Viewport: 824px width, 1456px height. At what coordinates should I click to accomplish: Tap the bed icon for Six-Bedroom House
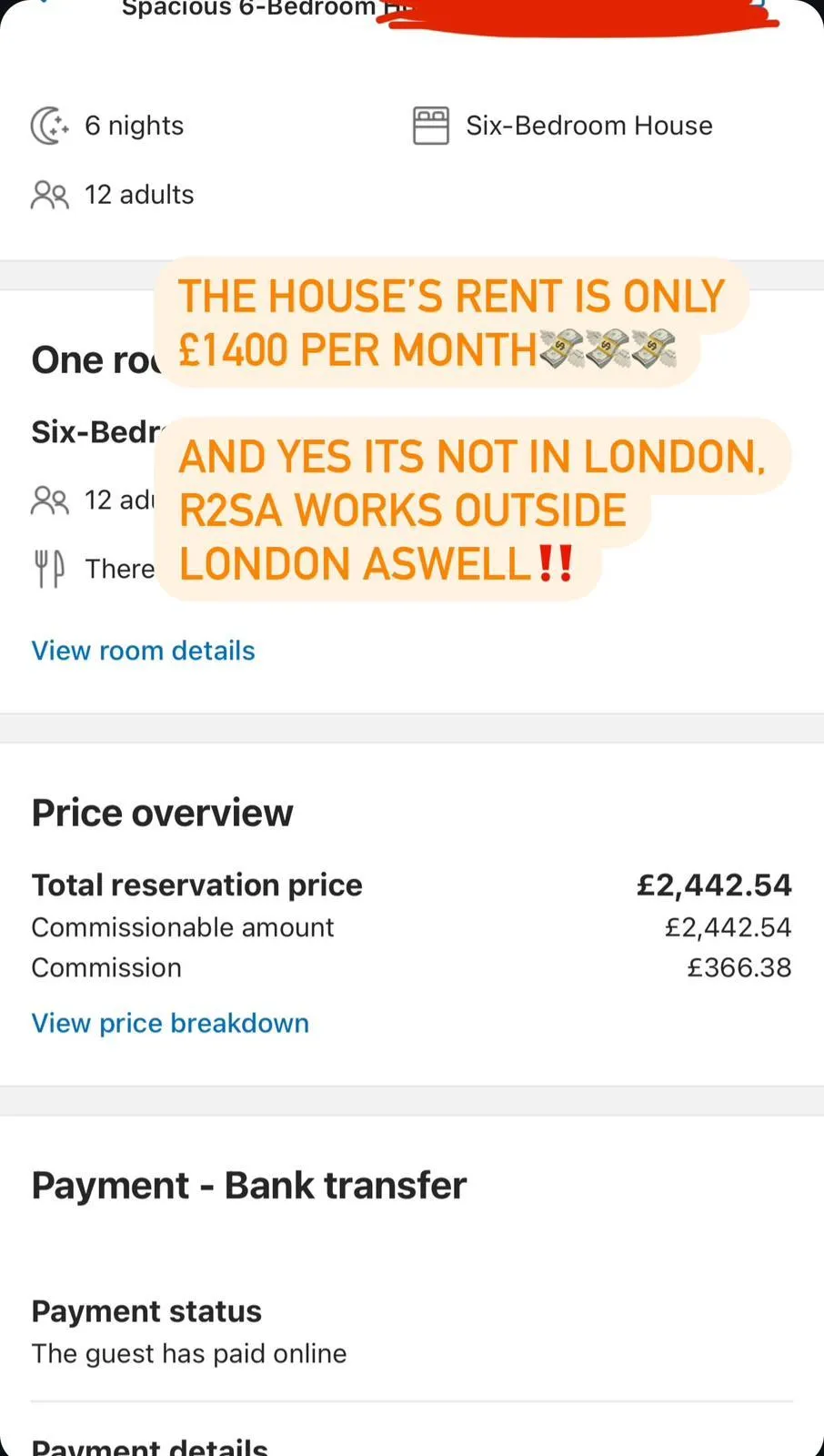click(431, 126)
